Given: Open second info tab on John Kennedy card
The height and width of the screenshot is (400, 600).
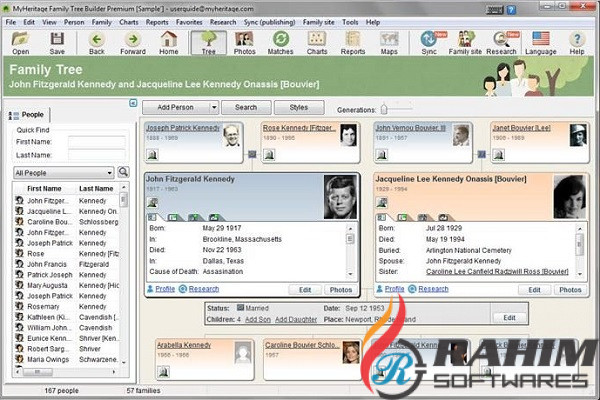Looking at the screenshot, I should pos(173,217).
